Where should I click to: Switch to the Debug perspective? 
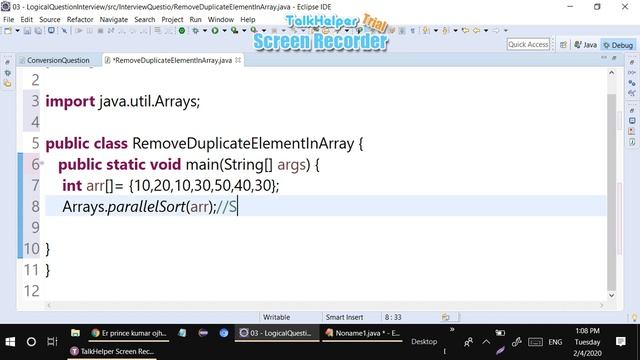[x=618, y=45]
